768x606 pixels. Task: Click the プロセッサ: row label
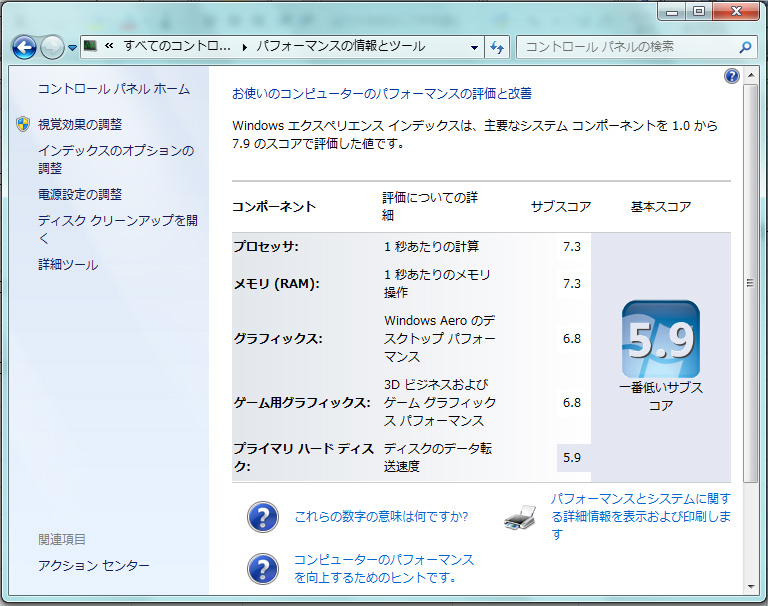click(266, 246)
